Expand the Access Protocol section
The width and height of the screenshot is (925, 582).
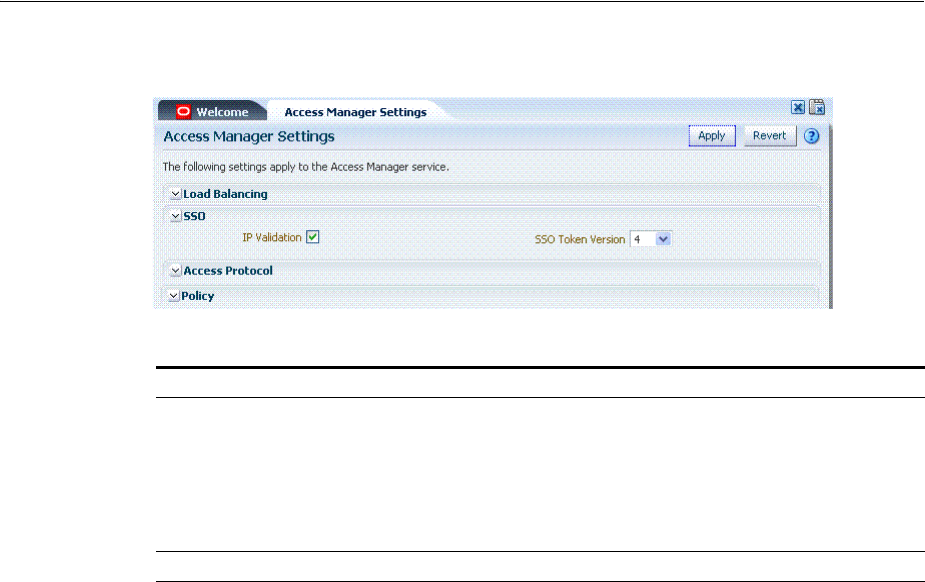coord(175,271)
